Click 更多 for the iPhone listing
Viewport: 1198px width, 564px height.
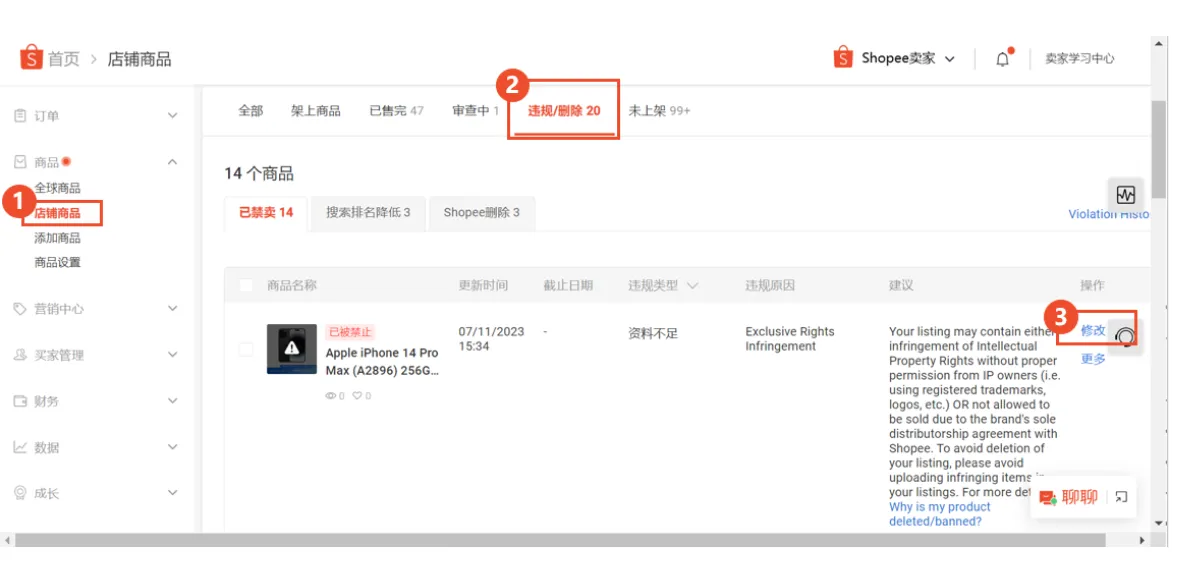click(1093, 358)
